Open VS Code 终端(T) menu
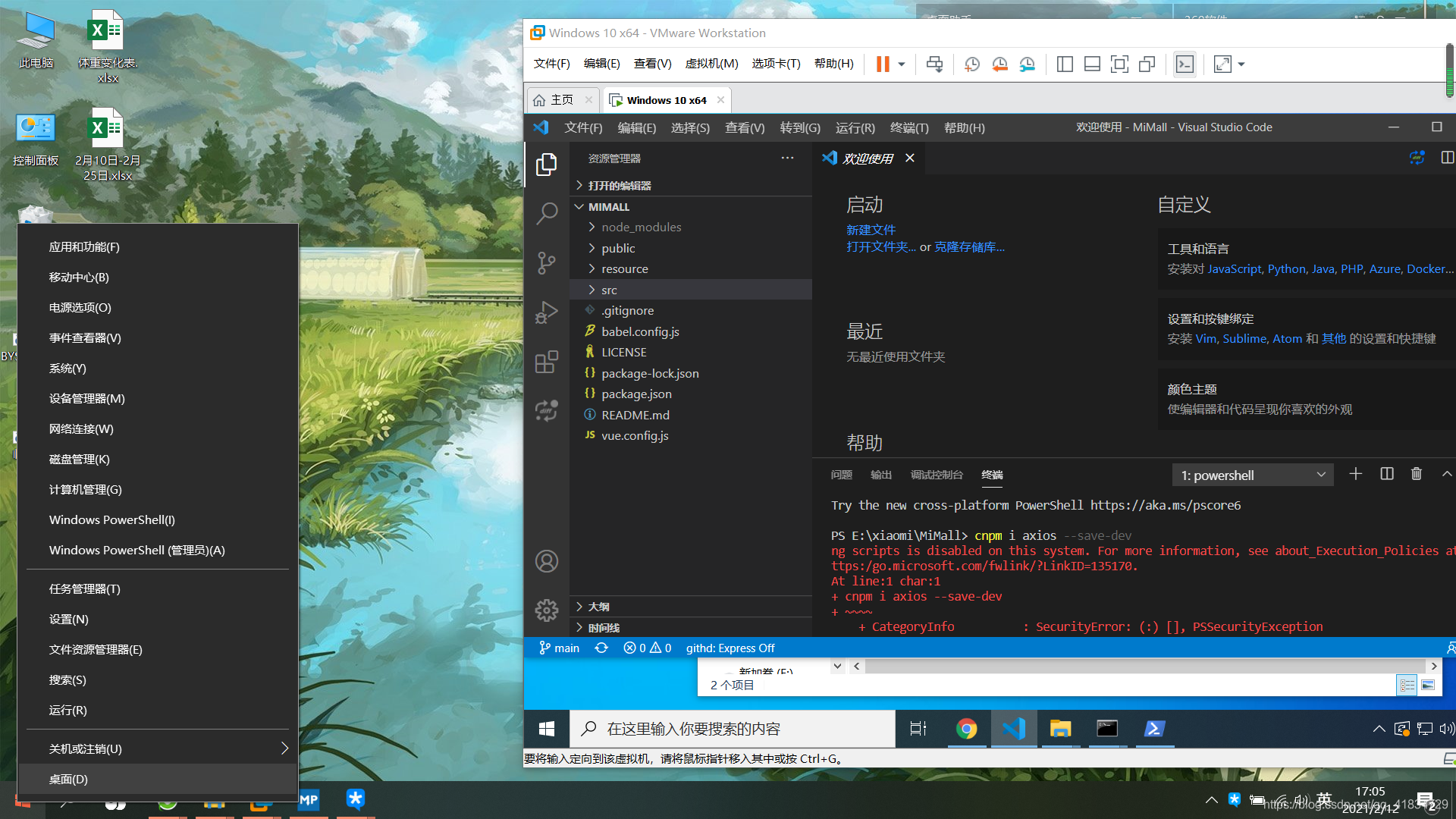1456x819 pixels. [909, 128]
